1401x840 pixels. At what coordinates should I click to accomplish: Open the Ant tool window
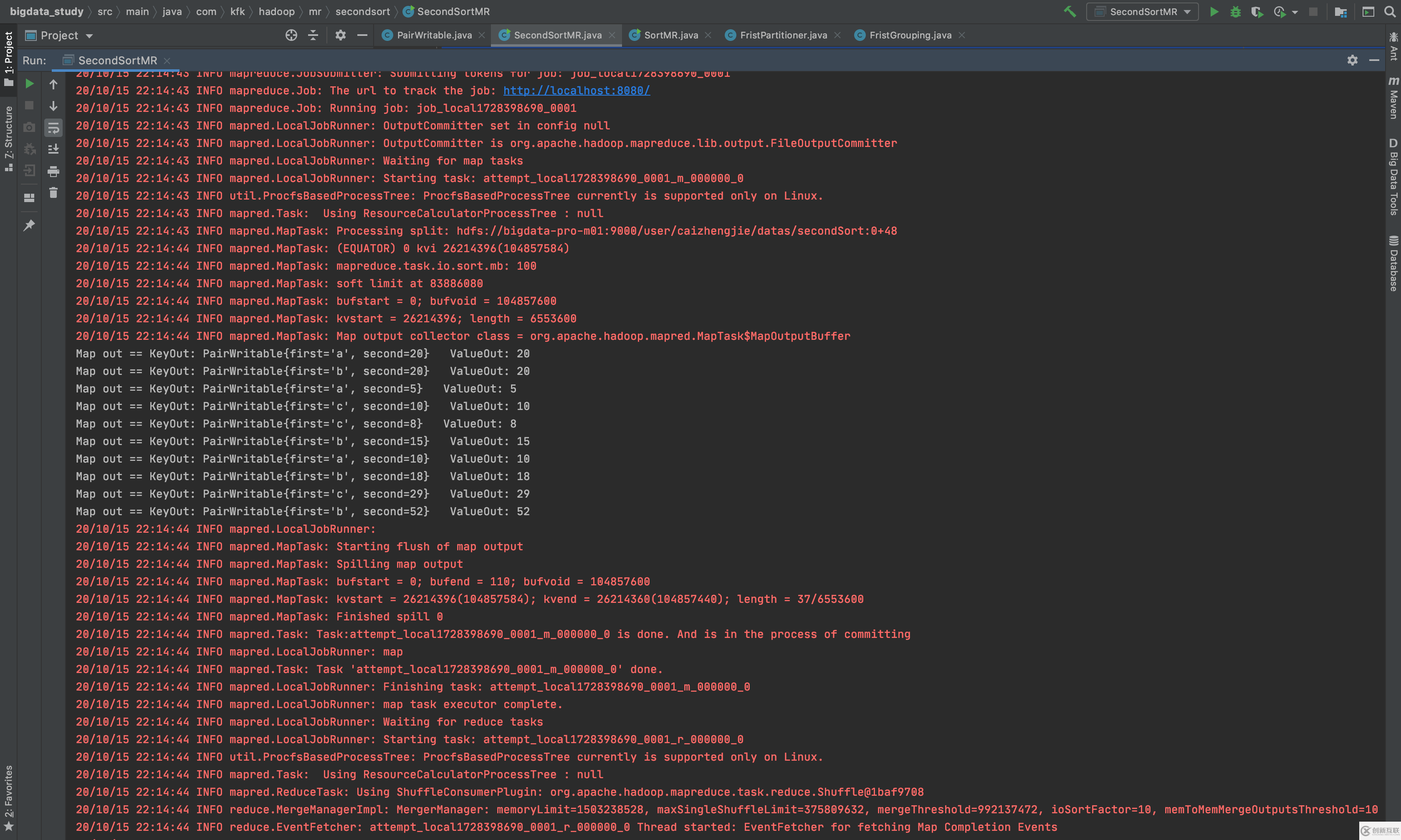[x=1393, y=46]
